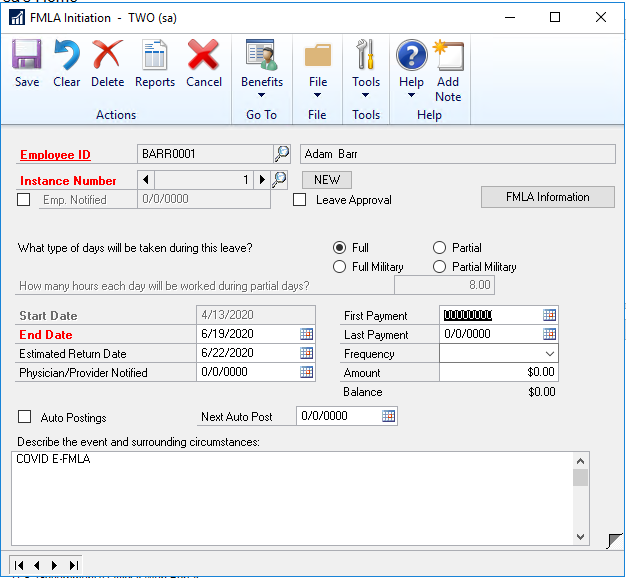Viewport: 626px width, 578px height.
Task: Click the description scrollbar up arrow
Action: [580, 461]
